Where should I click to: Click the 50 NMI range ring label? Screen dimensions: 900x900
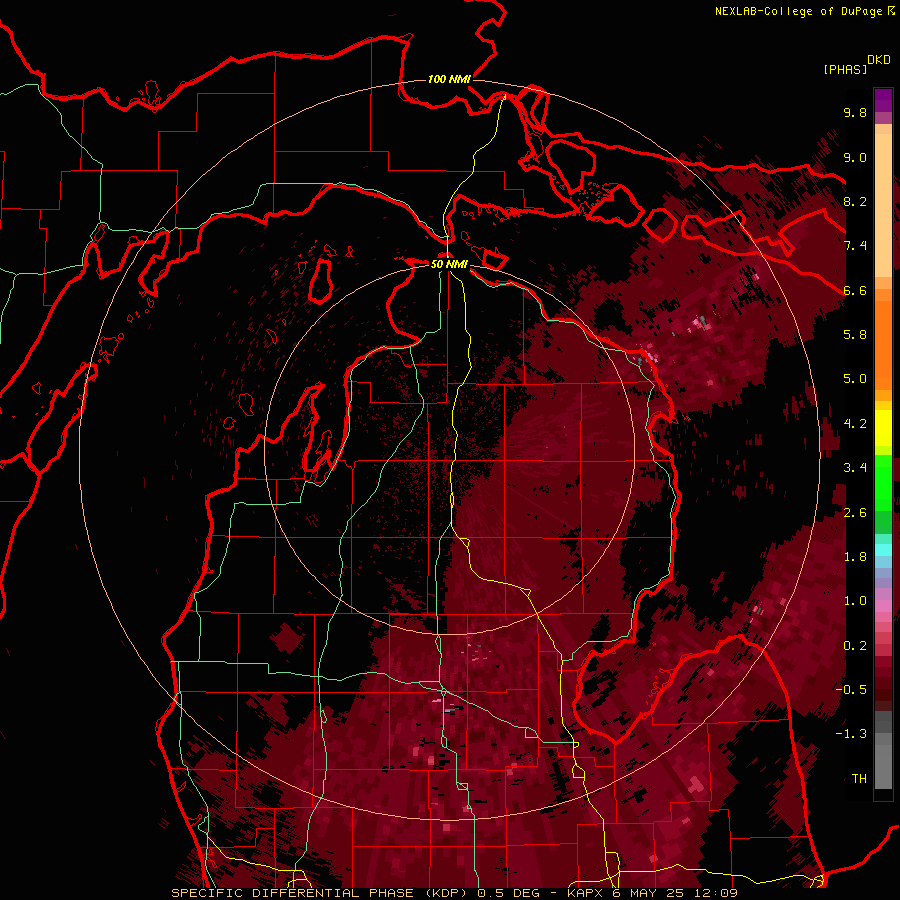[x=449, y=264]
